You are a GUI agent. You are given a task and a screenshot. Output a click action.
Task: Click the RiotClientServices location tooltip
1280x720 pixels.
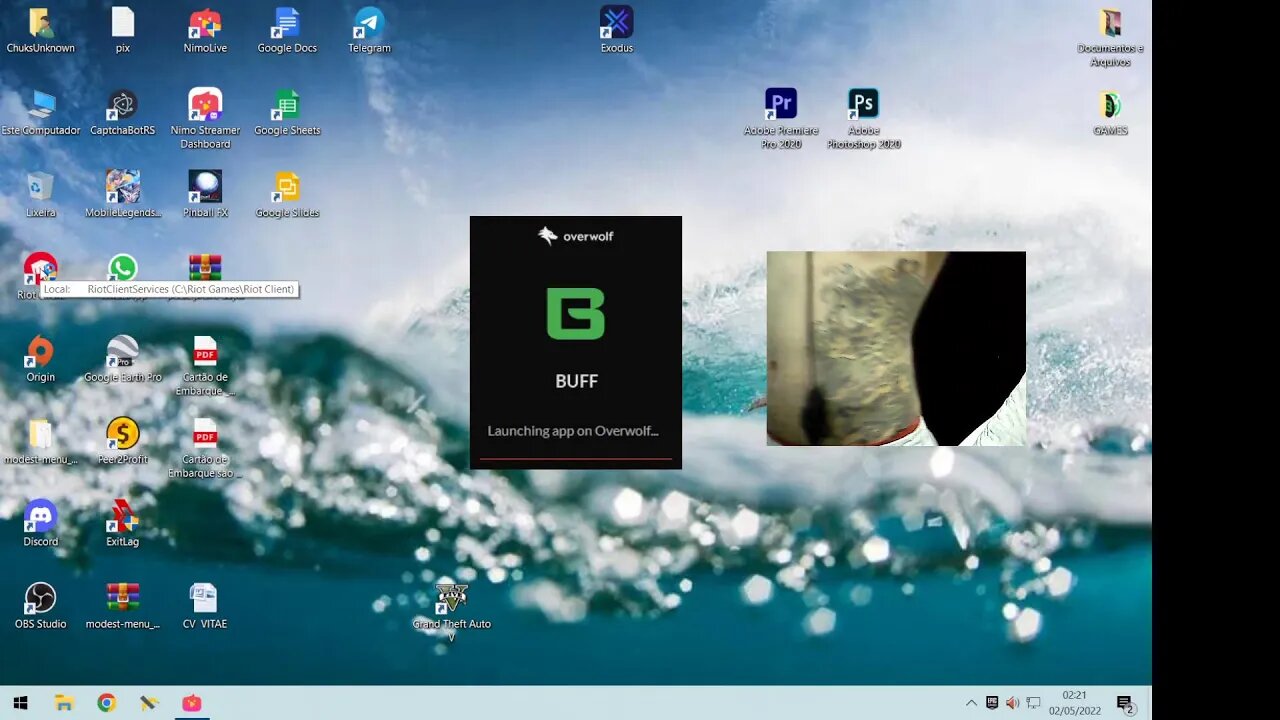(170, 289)
